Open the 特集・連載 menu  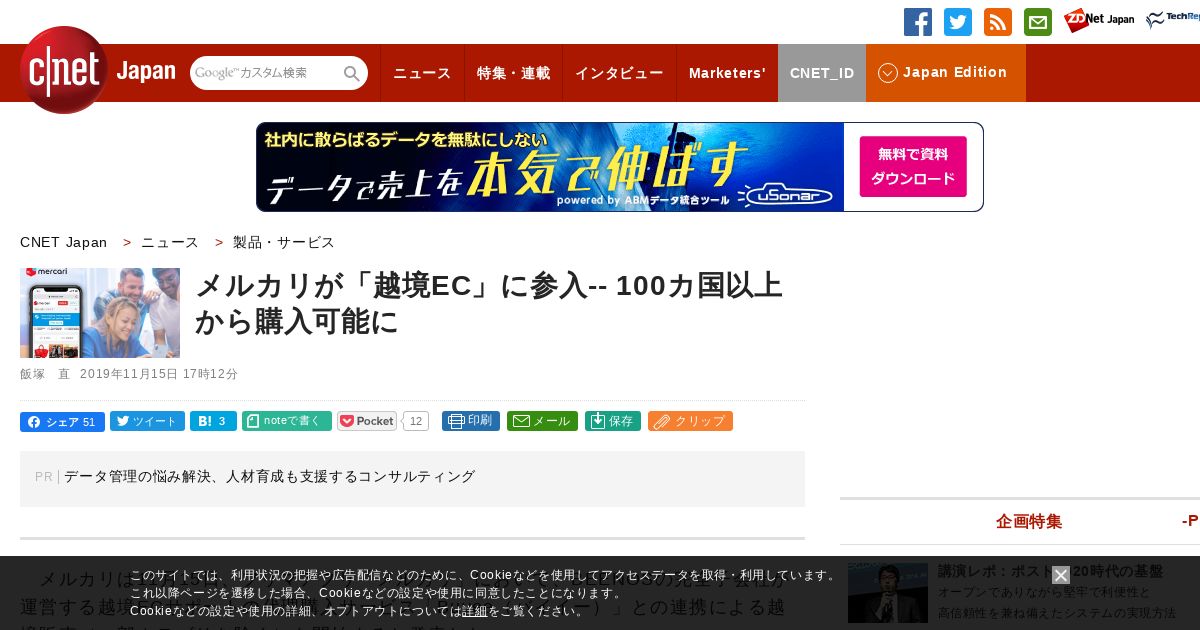[x=513, y=73]
